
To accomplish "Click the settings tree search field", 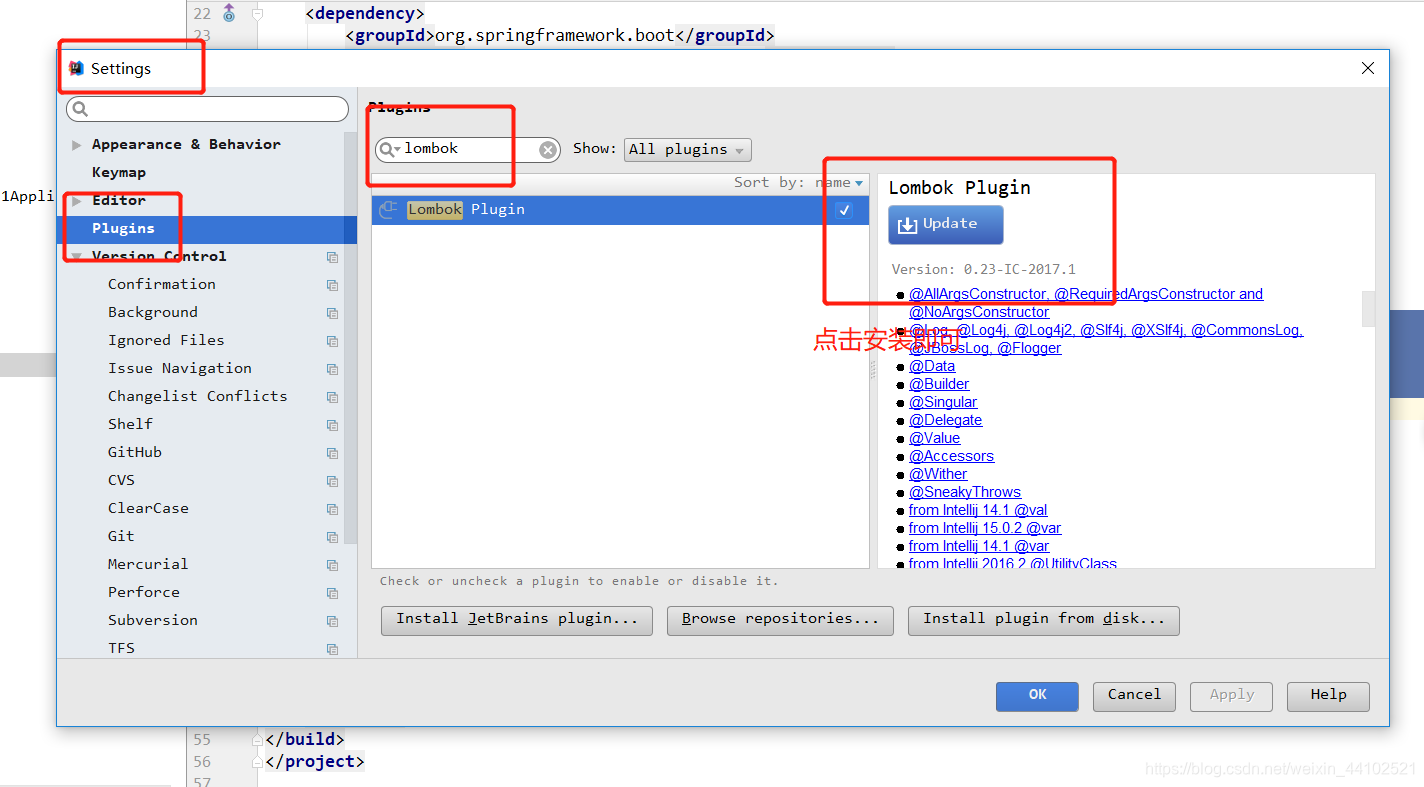I will [x=207, y=109].
